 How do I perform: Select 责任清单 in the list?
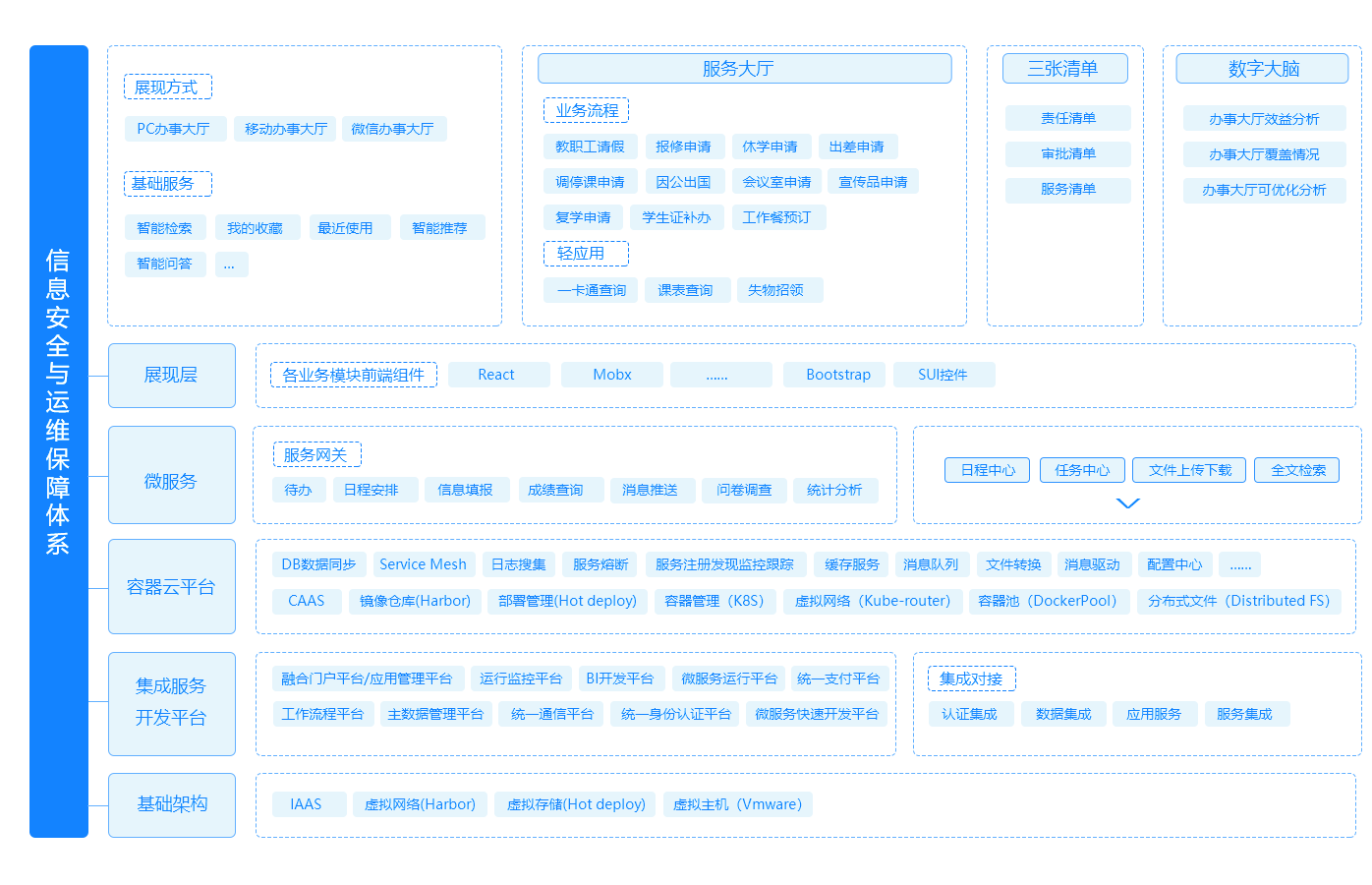[1067, 118]
